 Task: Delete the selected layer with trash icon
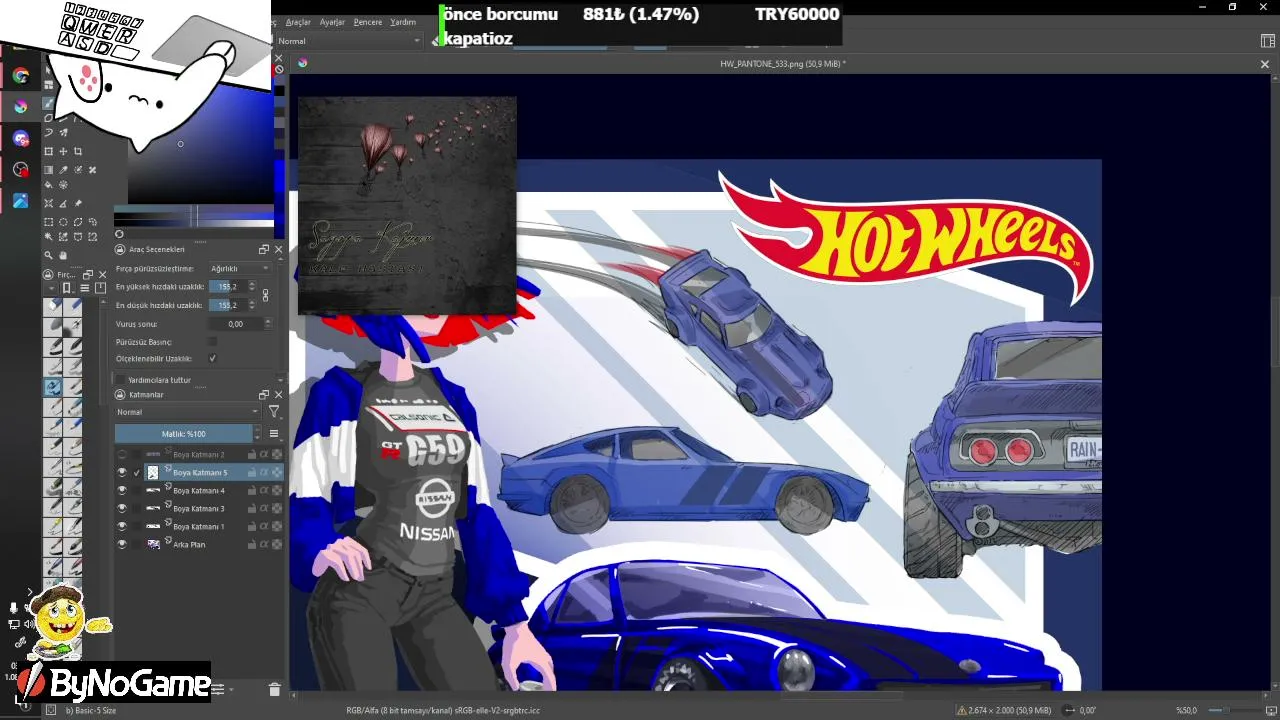pyautogui.click(x=275, y=689)
